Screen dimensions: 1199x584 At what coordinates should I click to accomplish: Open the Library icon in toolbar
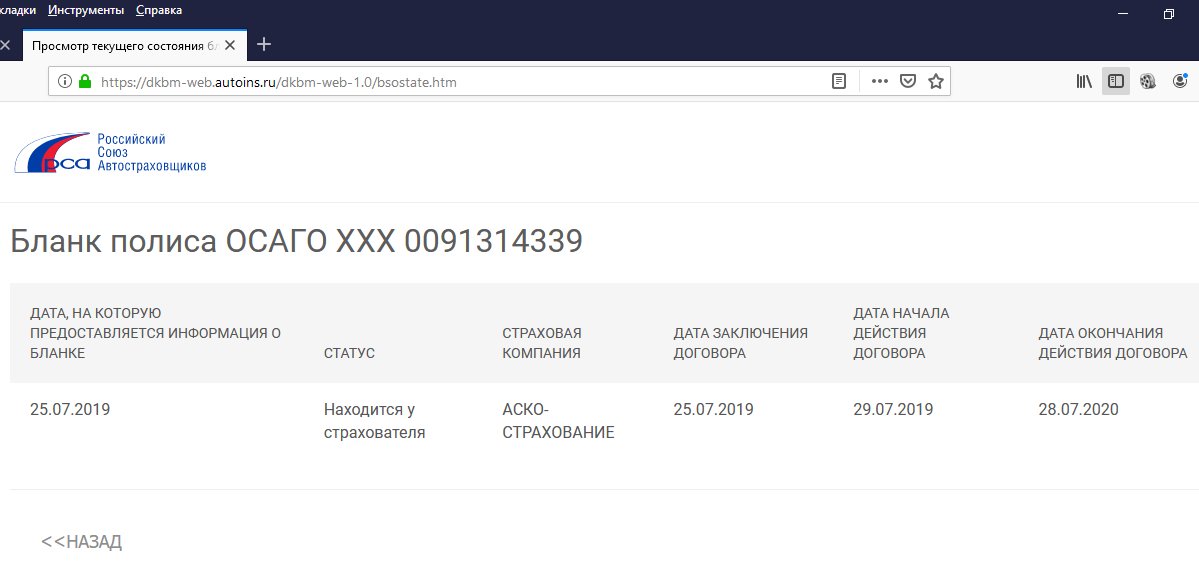click(1084, 81)
